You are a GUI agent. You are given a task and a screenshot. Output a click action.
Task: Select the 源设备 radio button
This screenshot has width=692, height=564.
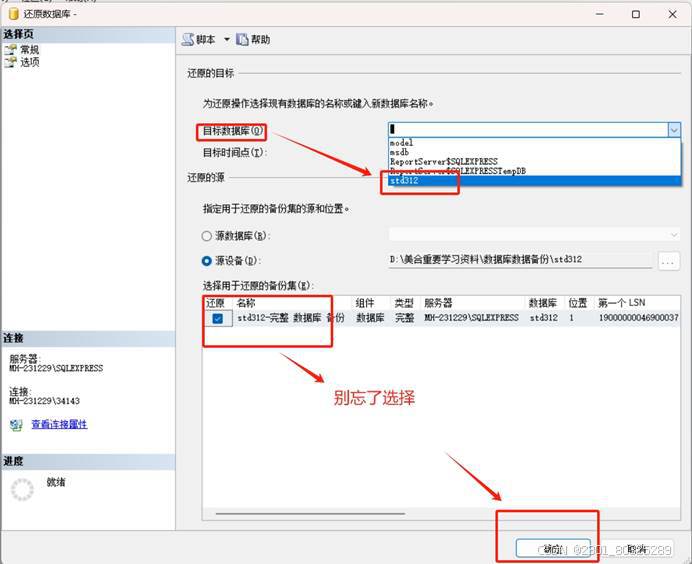pyautogui.click(x=206, y=261)
